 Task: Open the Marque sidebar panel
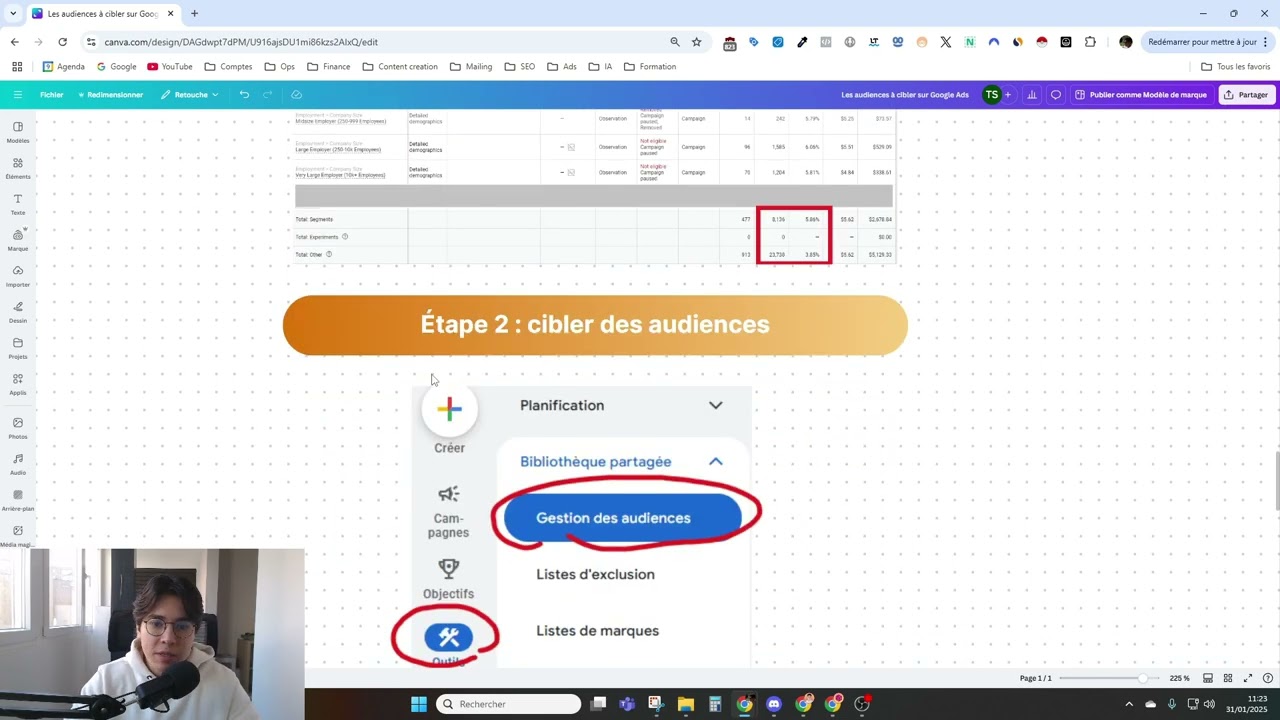point(18,240)
